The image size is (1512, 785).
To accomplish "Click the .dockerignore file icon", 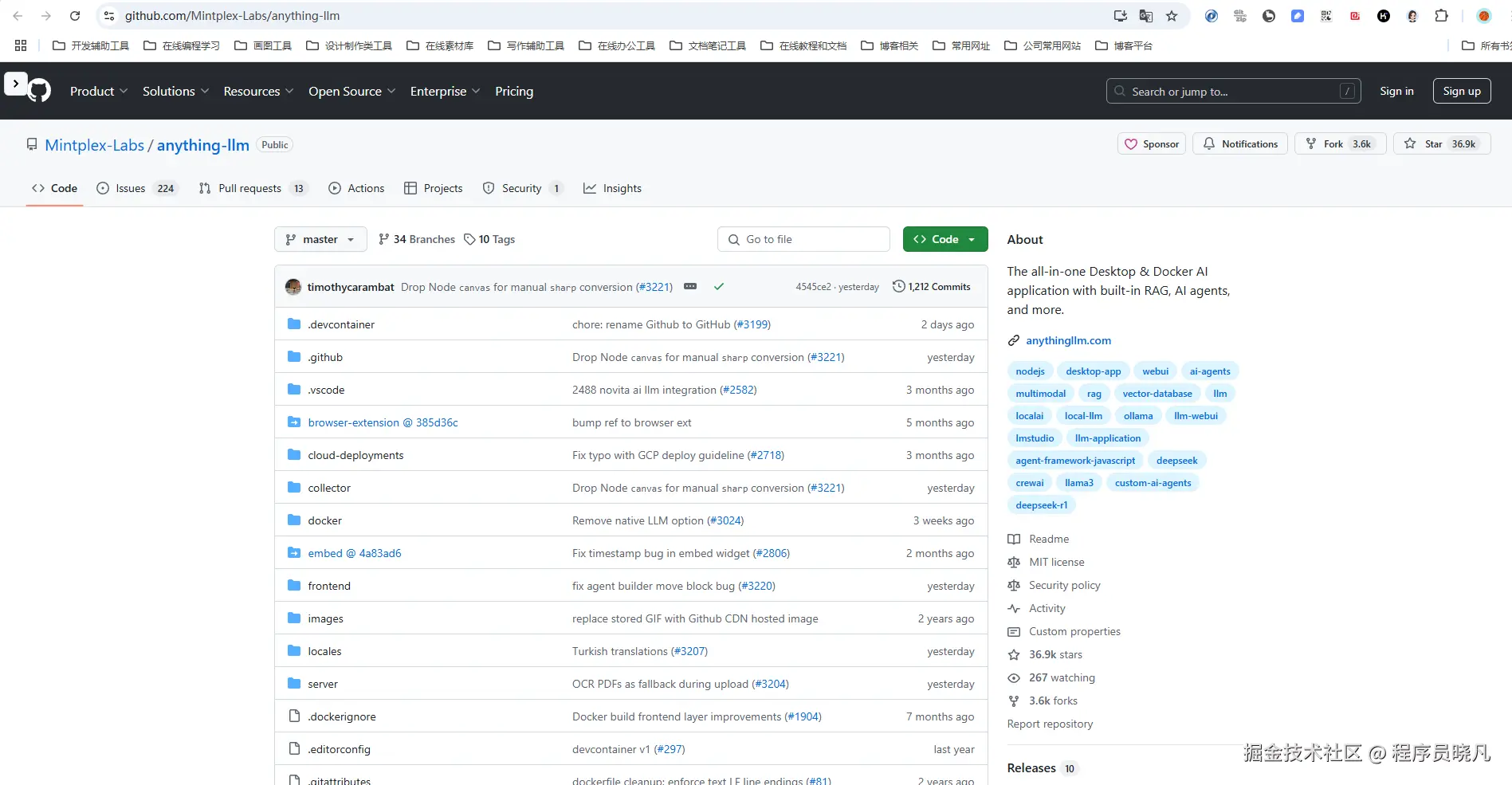I will [294, 716].
